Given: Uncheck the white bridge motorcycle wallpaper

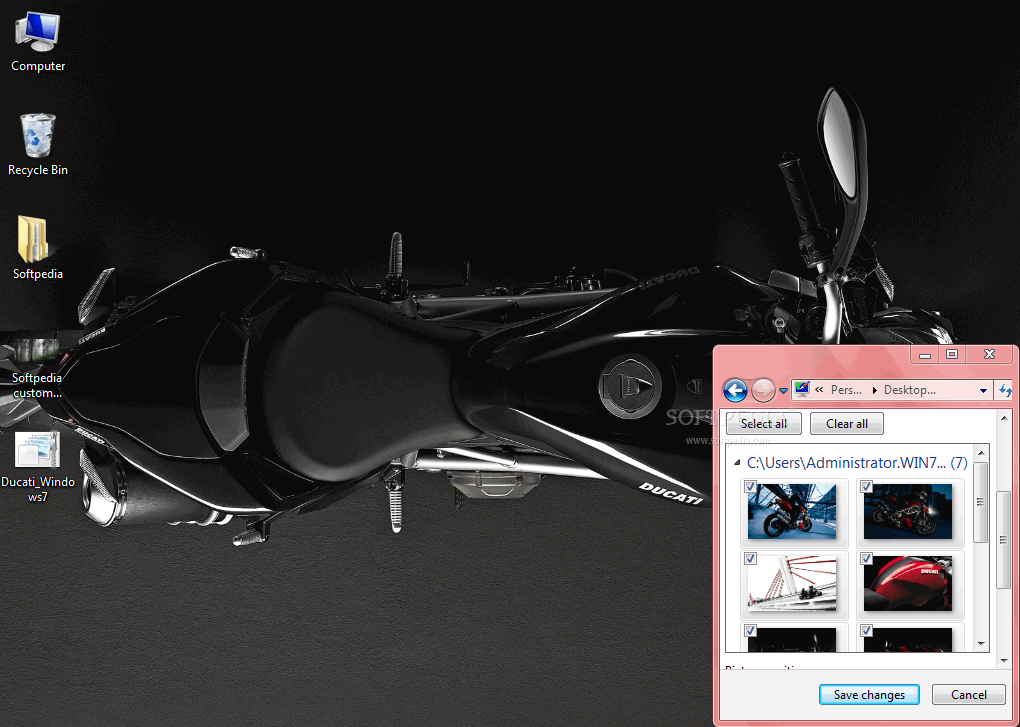Looking at the screenshot, I should click(x=750, y=558).
